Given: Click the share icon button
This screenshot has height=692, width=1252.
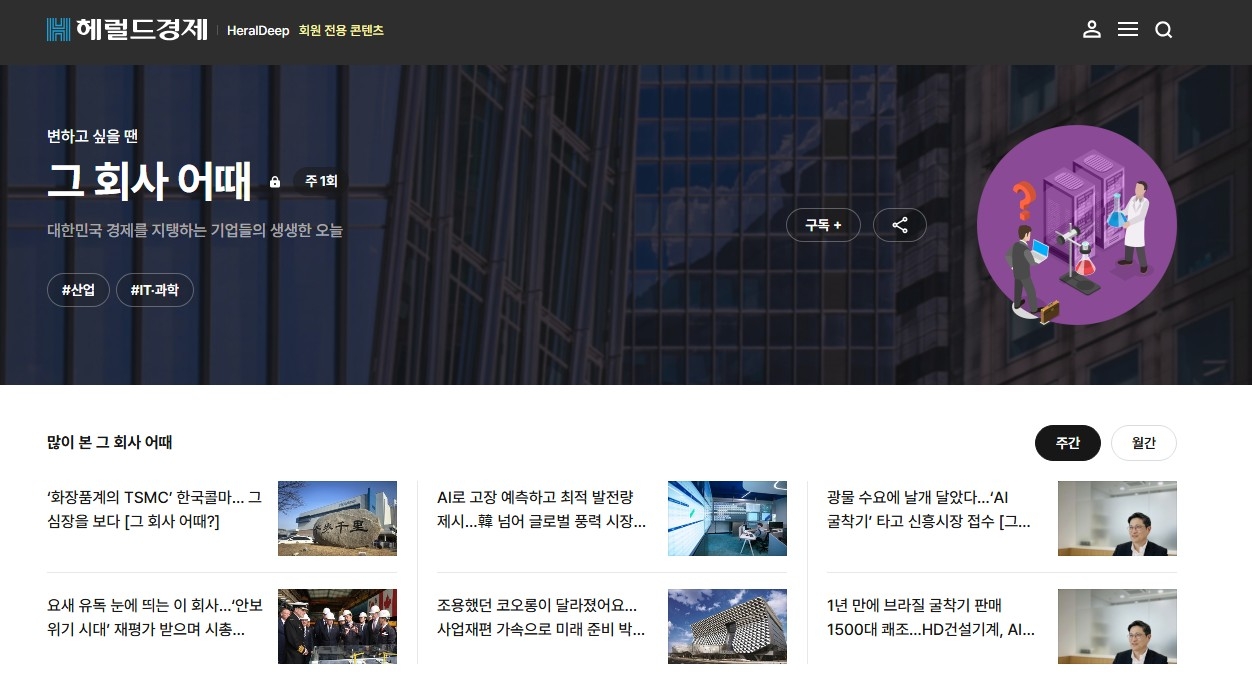Looking at the screenshot, I should [x=900, y=225].
